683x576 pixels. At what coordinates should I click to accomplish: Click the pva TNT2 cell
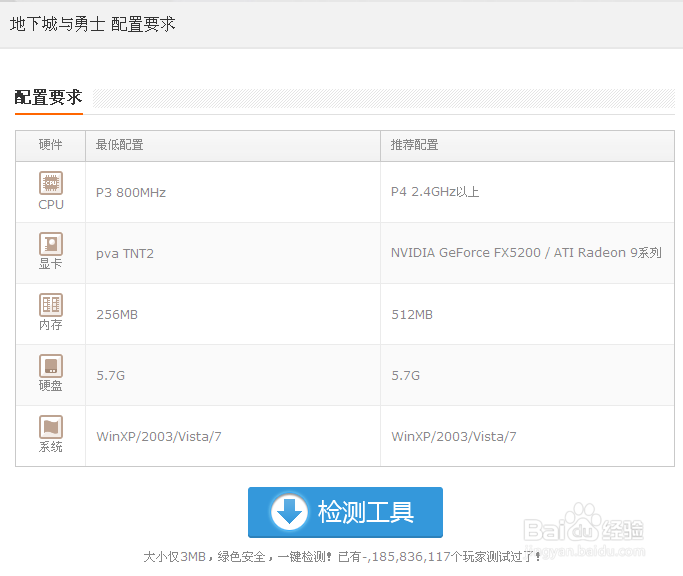pyautogui.click(x=233, y=253)
